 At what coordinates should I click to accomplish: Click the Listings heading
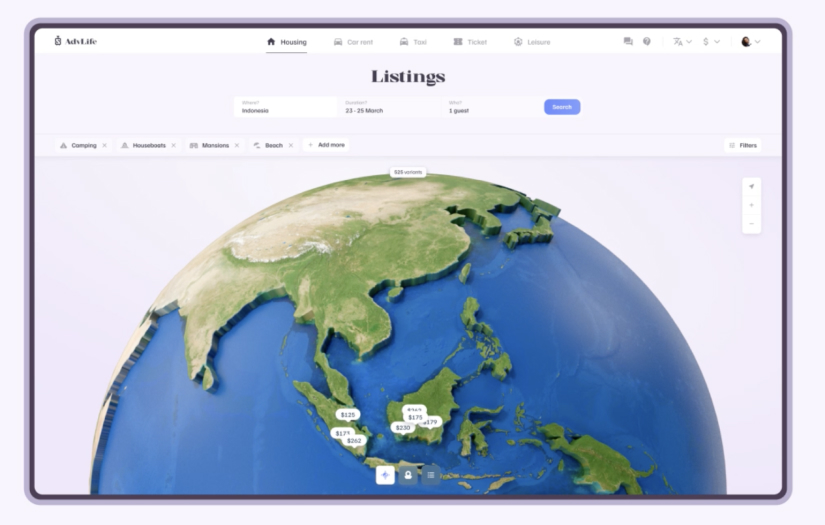[x=408, y=76]
